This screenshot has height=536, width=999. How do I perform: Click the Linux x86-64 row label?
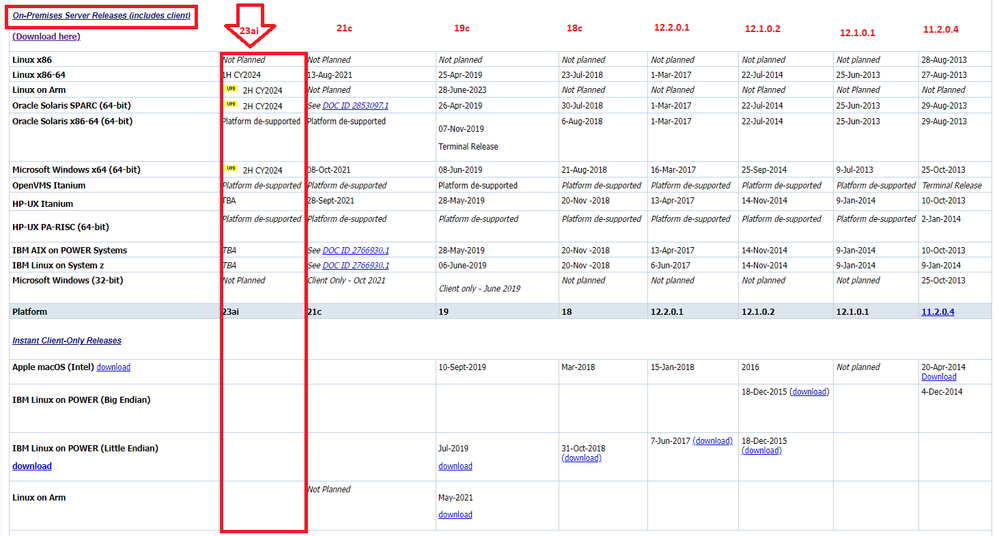point(39,75)
